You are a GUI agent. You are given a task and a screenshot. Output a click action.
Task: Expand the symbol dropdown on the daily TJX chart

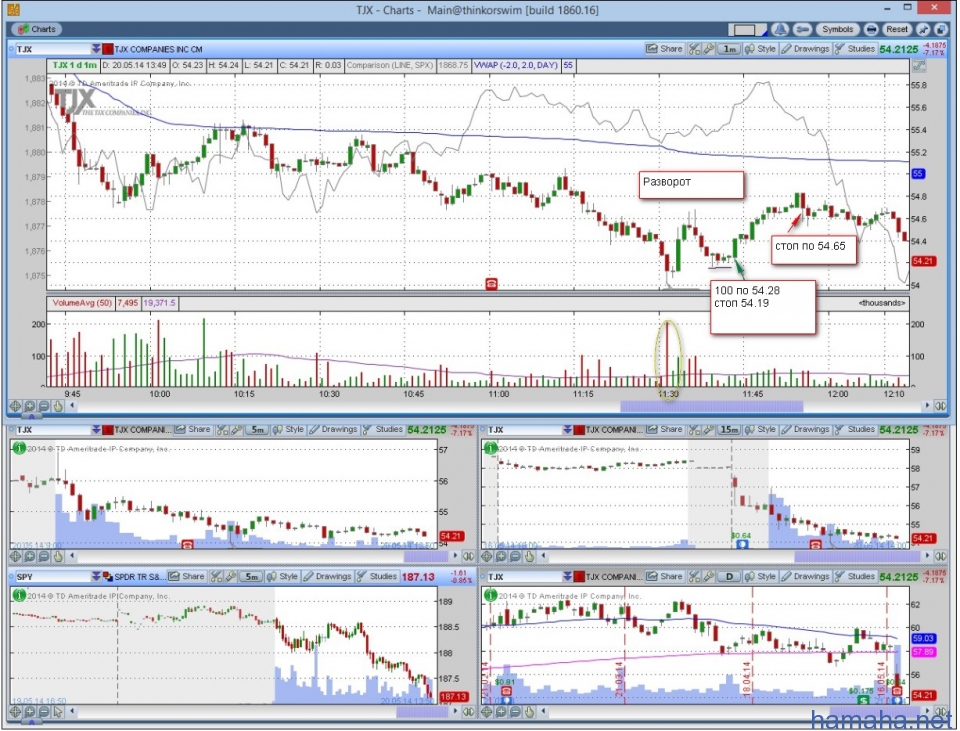(568, 577)
